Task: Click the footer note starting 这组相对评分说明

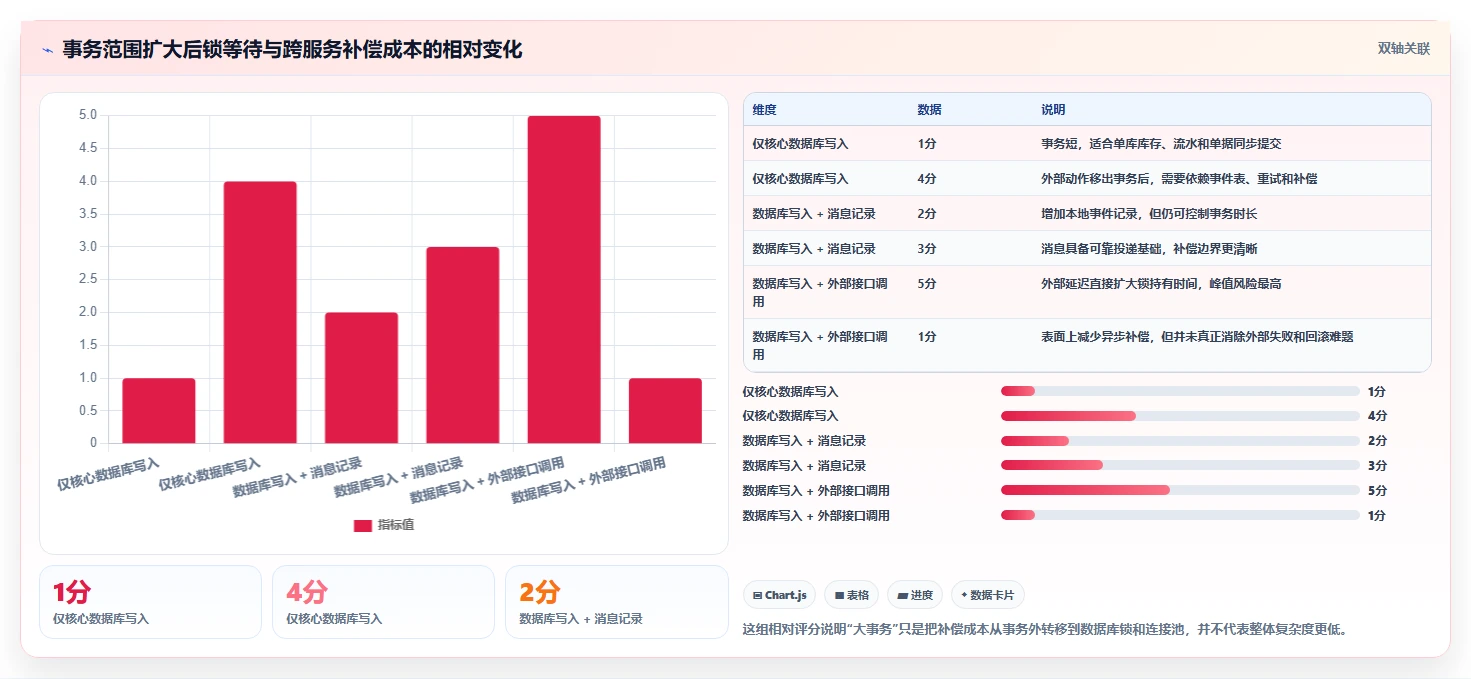Action: [1046, 630]
